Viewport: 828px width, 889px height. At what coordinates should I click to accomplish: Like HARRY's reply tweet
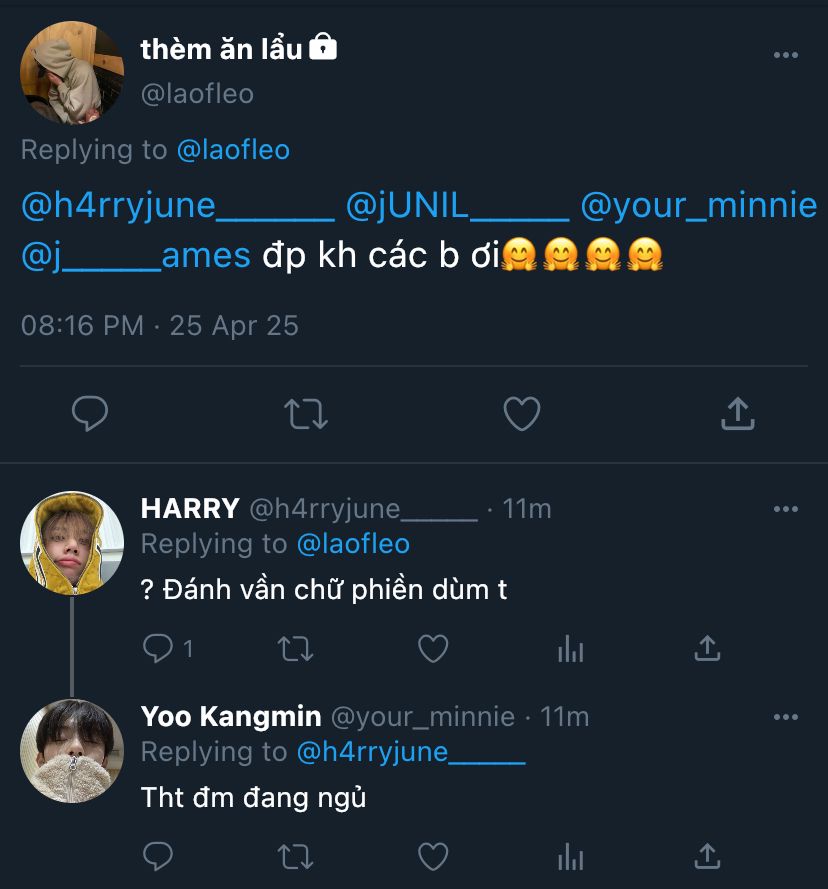432,649
